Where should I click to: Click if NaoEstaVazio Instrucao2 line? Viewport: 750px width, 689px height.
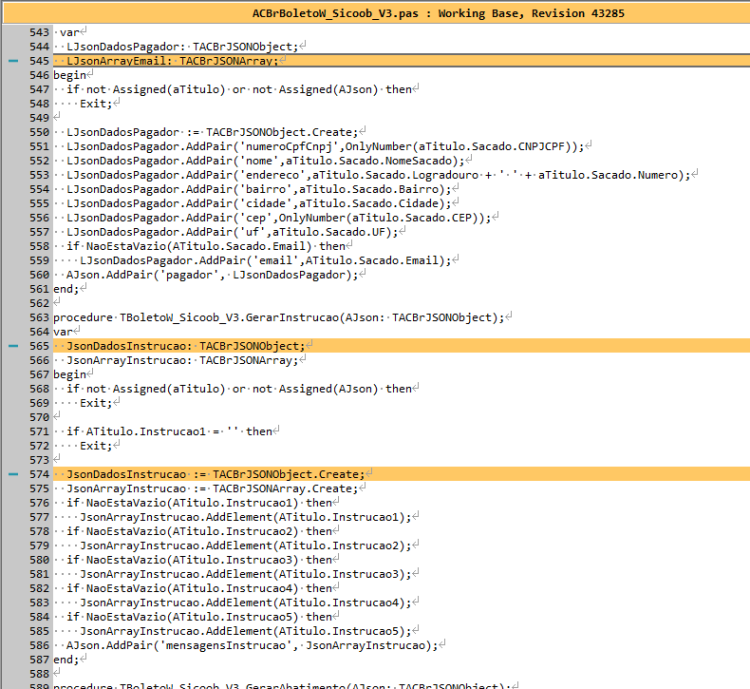click(x=199, y=531)
